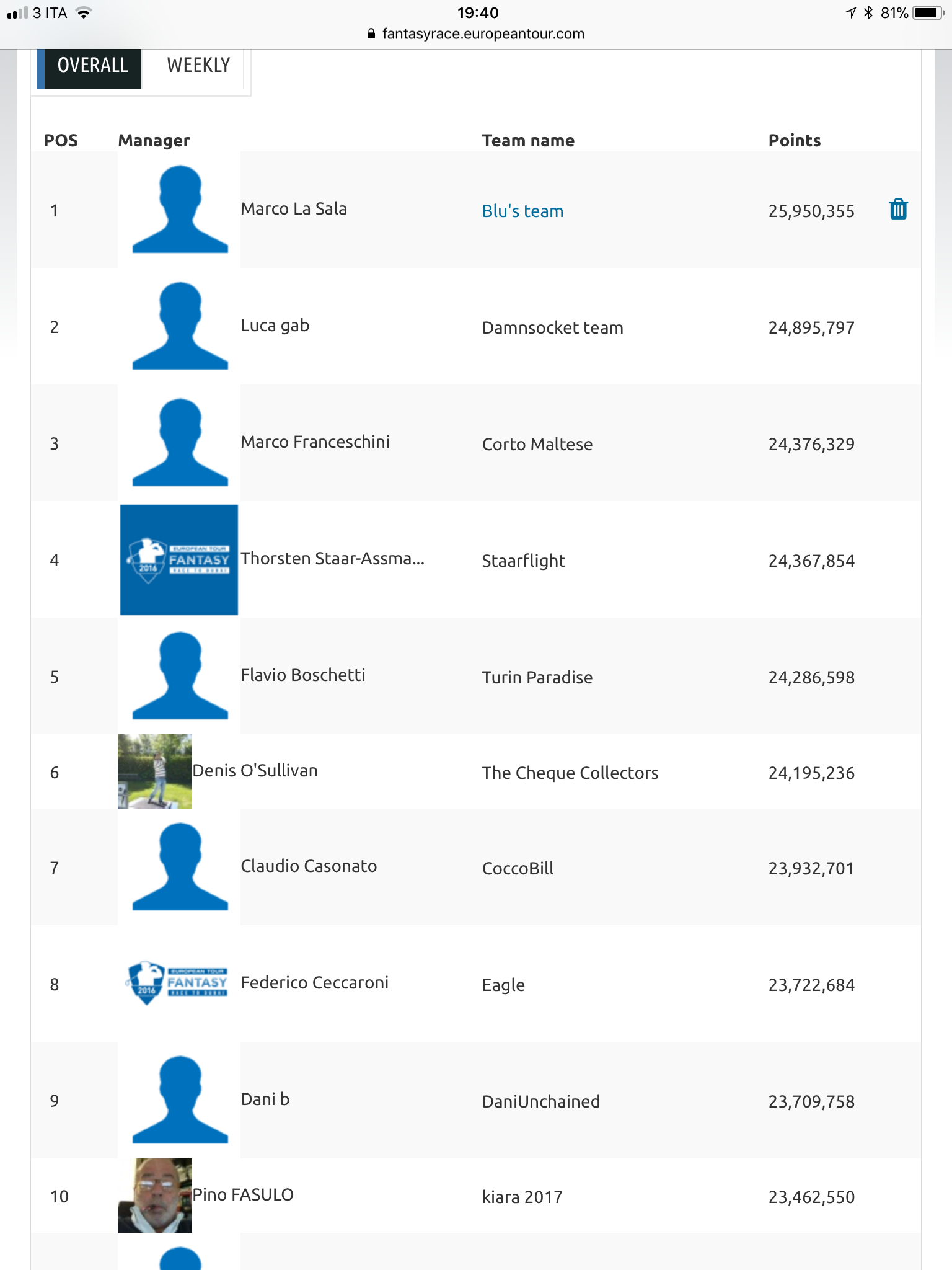Open Marco La Sala's avatar silhouette
Viewport: 952px width, 1270px height.
click(180, 210)
